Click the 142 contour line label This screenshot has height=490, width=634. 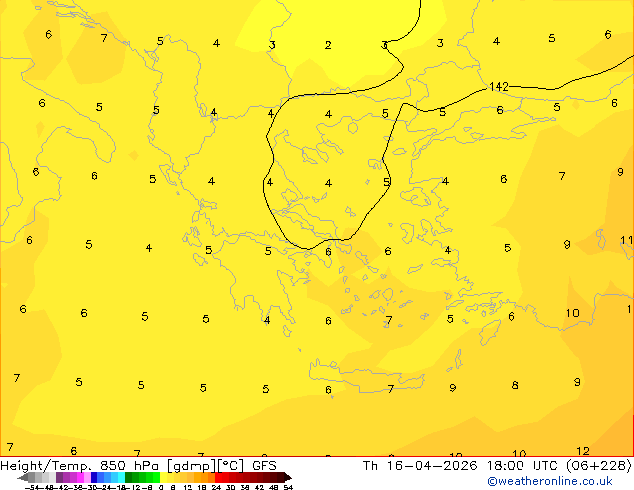click(499, 87)
